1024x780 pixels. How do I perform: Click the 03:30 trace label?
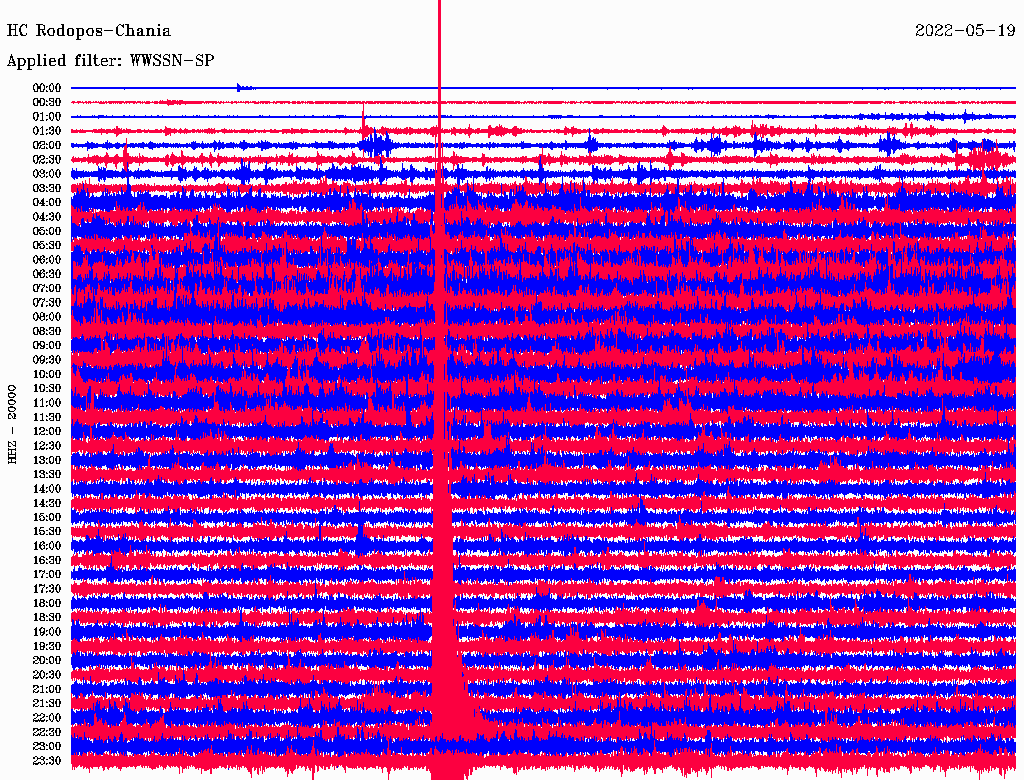47,188
